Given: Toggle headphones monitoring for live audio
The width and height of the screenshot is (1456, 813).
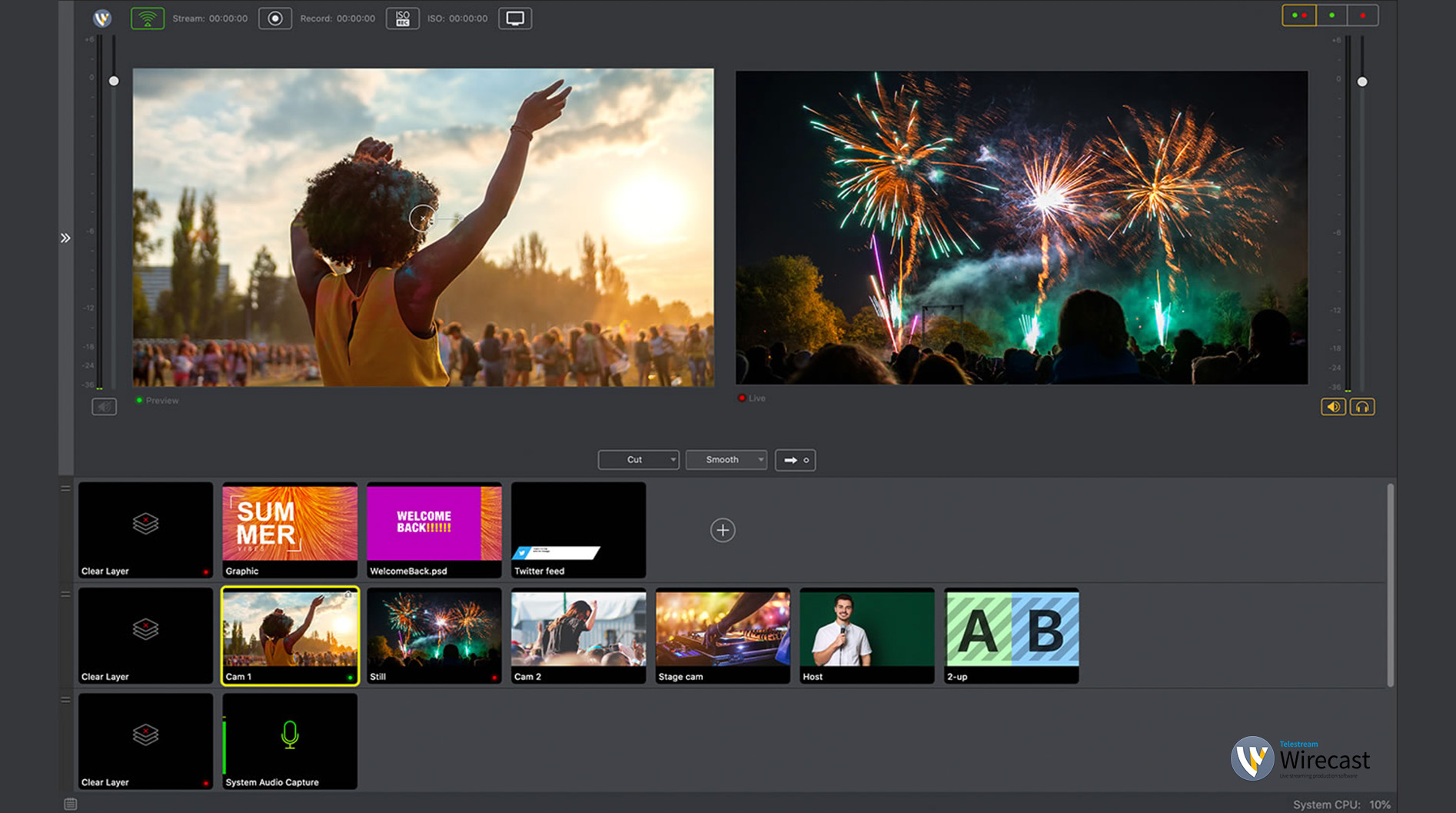Looking at the screenshot, I should [x=1362, y=407].
